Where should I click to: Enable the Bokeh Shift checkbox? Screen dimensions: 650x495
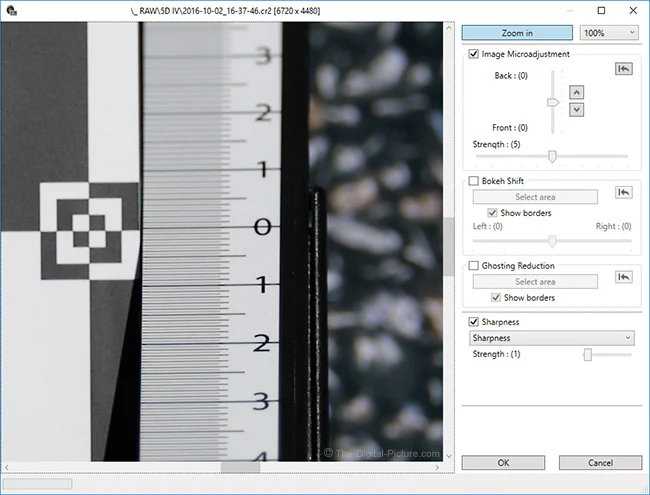pyautogui.click(x=473, y=181)
